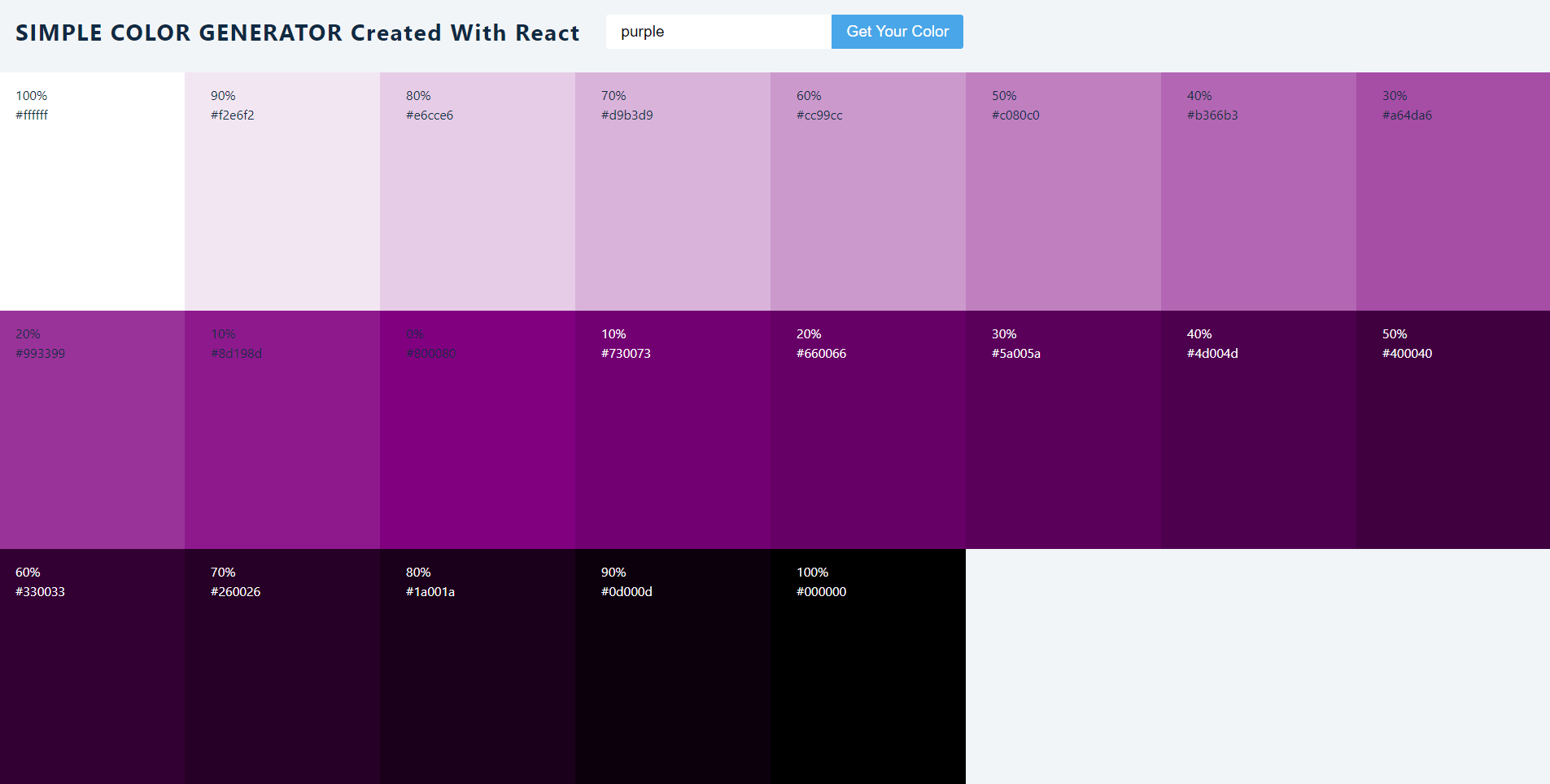This screenshot has height=784, width=1550.
Task: Click the Get Your Color button
Action: 897,32
